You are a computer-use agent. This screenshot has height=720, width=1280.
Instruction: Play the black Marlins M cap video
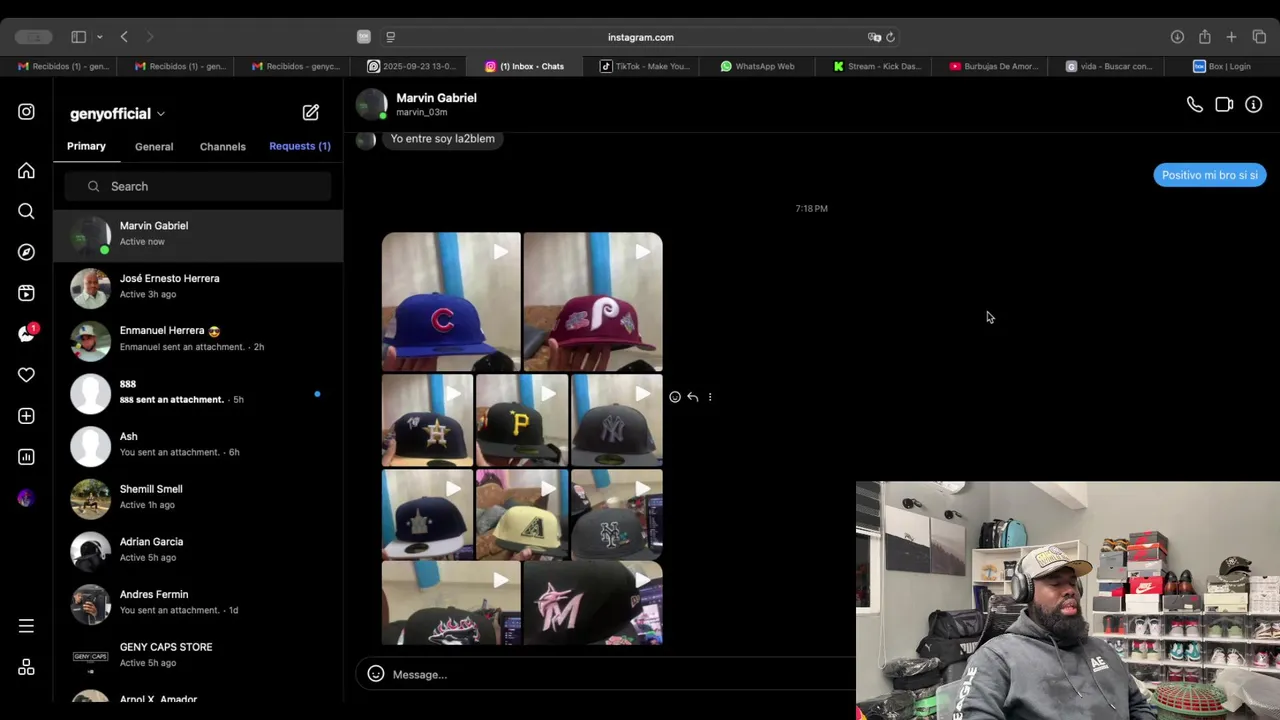[593, 603]
